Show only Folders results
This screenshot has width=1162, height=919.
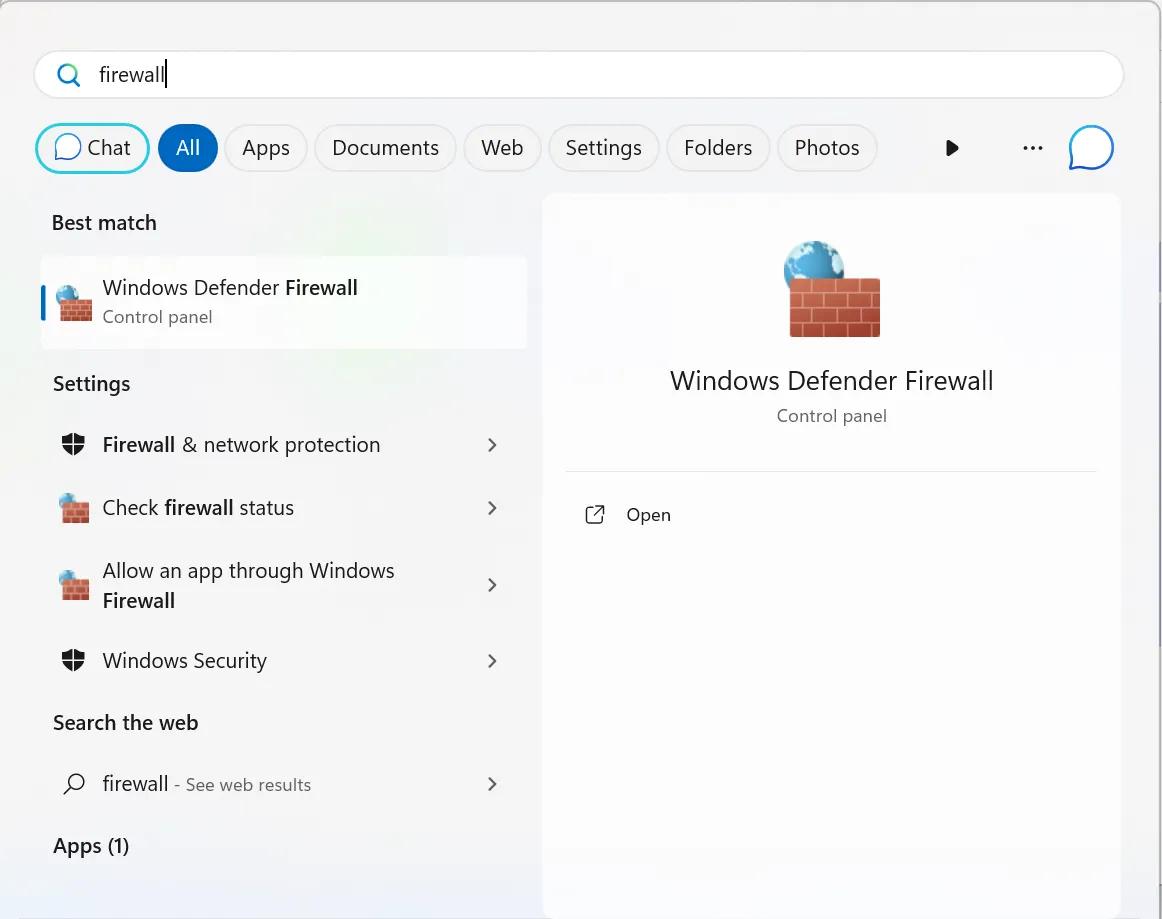(718, 148)
